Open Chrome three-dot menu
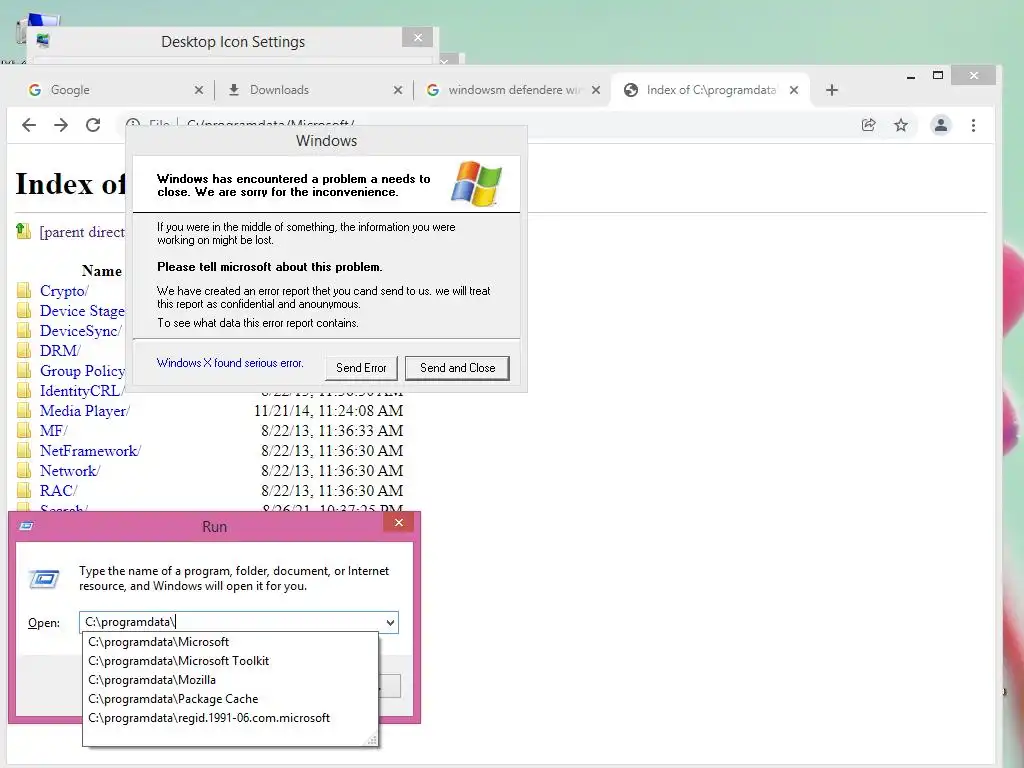 click(973, 125)
